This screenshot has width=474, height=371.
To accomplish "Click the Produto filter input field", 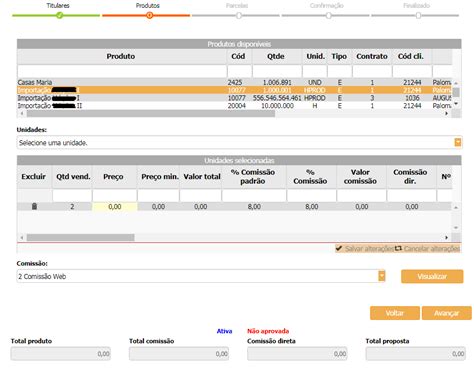I will click(122, 71).
